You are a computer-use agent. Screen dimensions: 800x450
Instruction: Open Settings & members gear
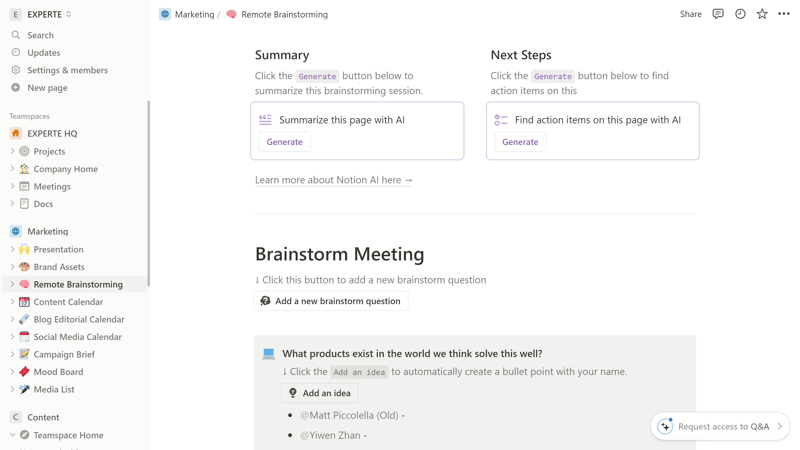tap(16, 70)
